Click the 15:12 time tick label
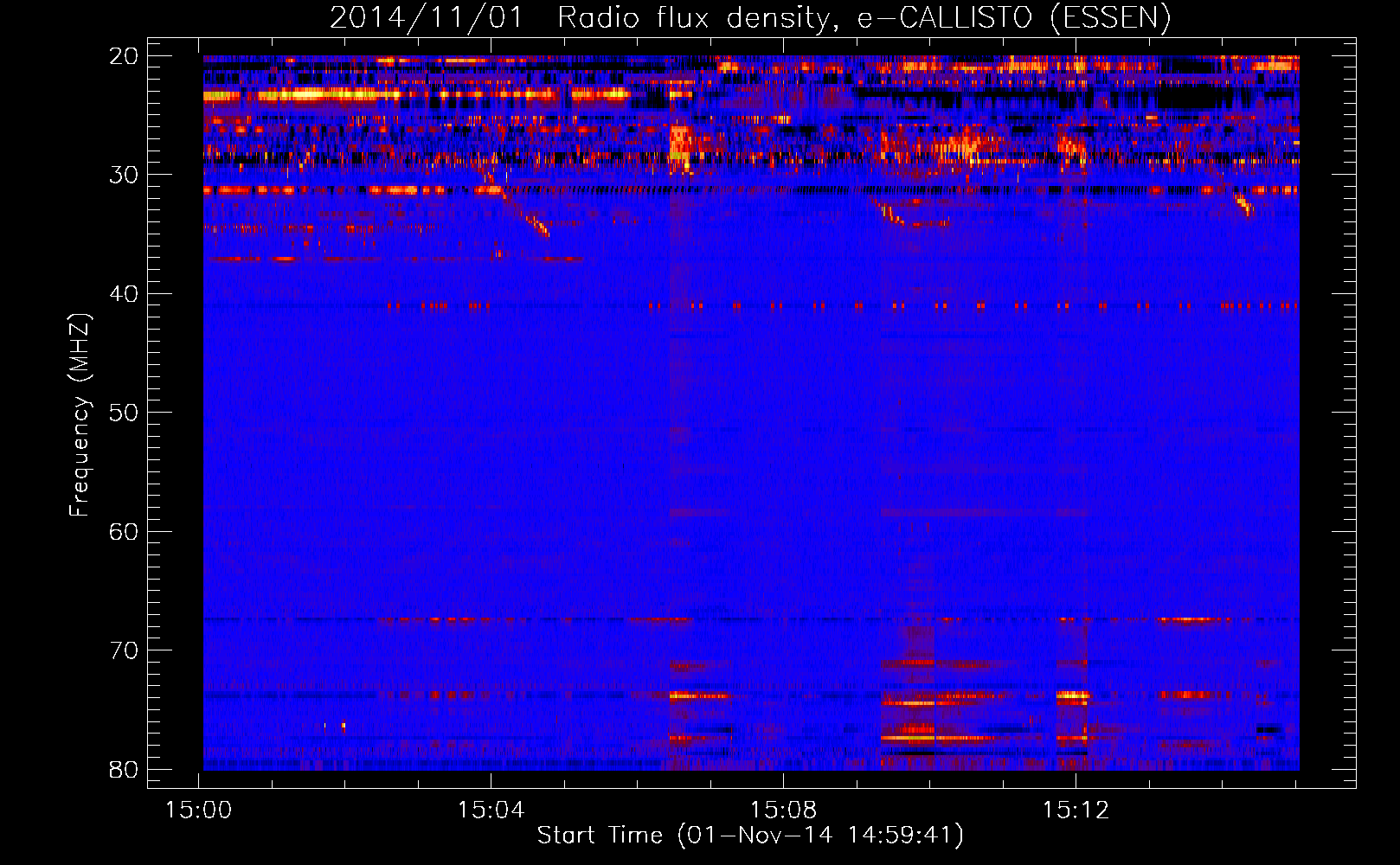The height and width of the screenshot is (865, 1400). [x=1076, y=811]
